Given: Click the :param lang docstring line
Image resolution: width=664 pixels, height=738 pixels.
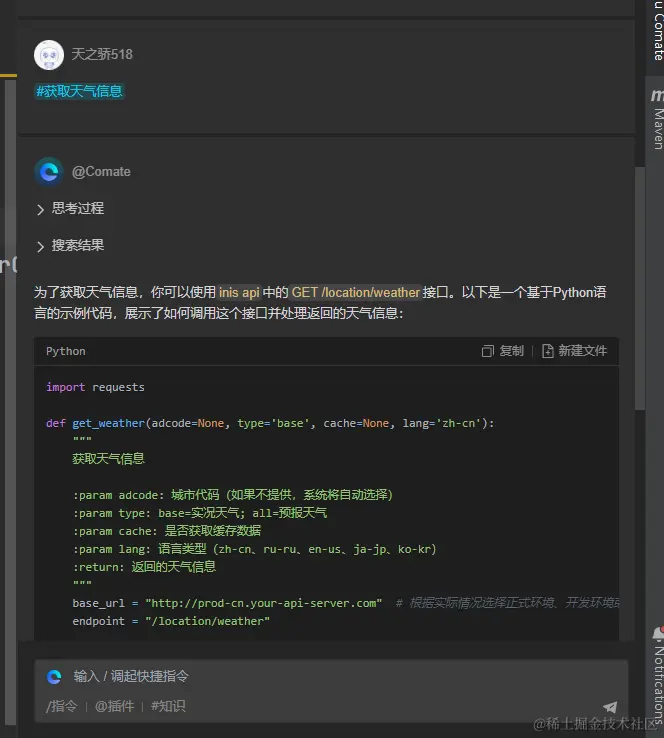Looking at the screenshot, I should pyautogui.click(x=255, y=549).
